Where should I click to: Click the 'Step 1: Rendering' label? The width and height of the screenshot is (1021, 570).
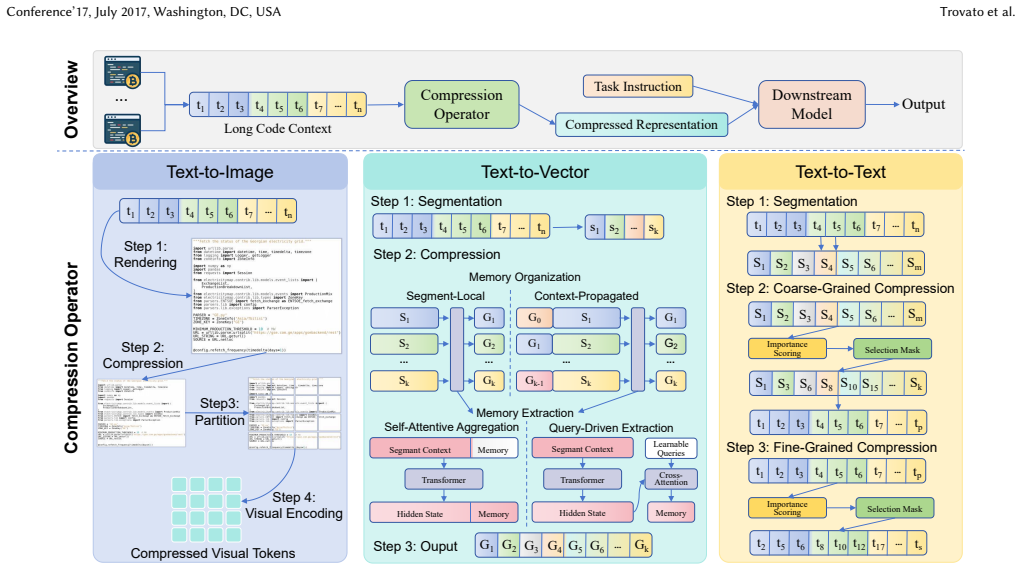click(145, 254)
